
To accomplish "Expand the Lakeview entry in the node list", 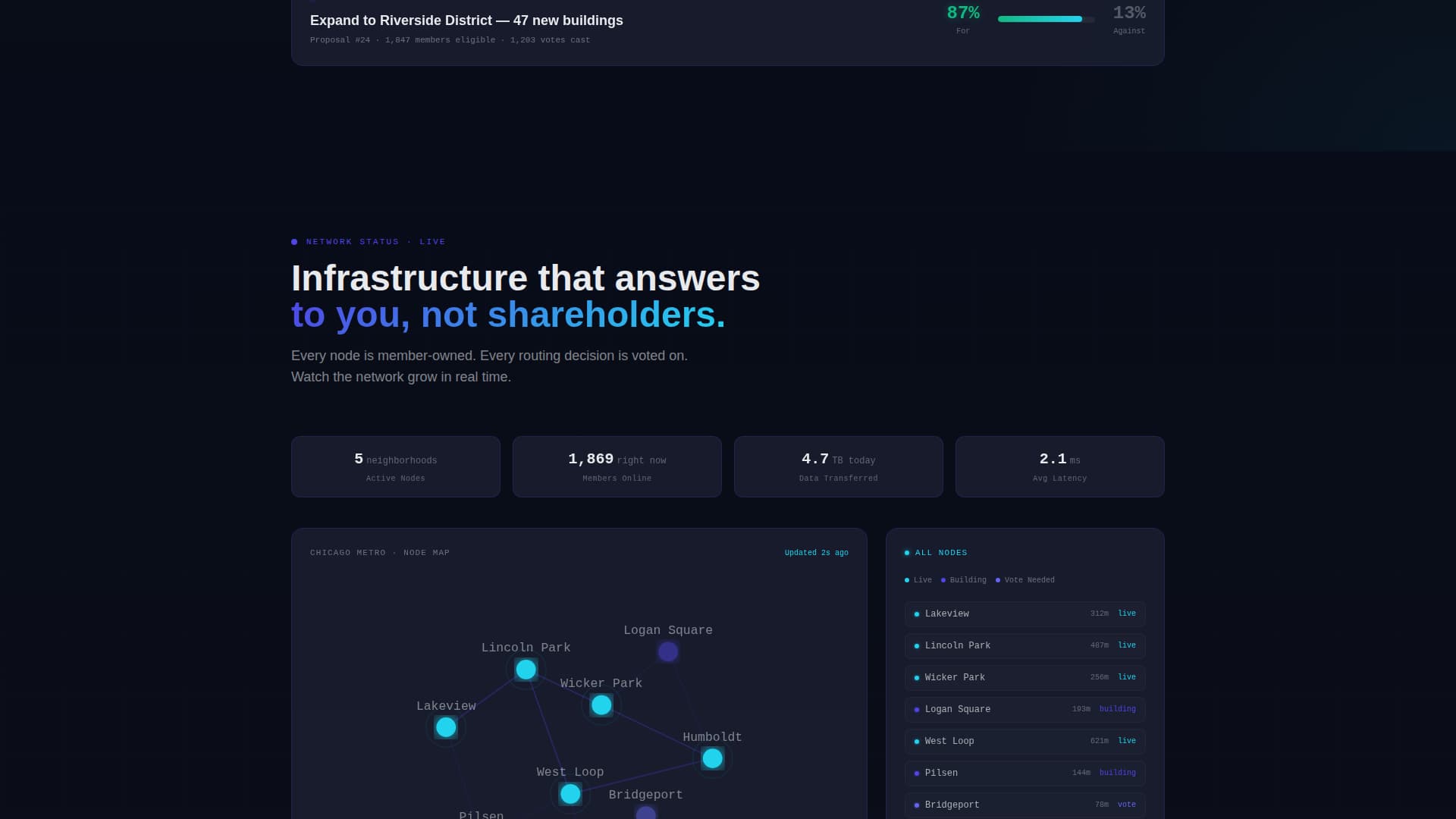I will [1025, 613].
